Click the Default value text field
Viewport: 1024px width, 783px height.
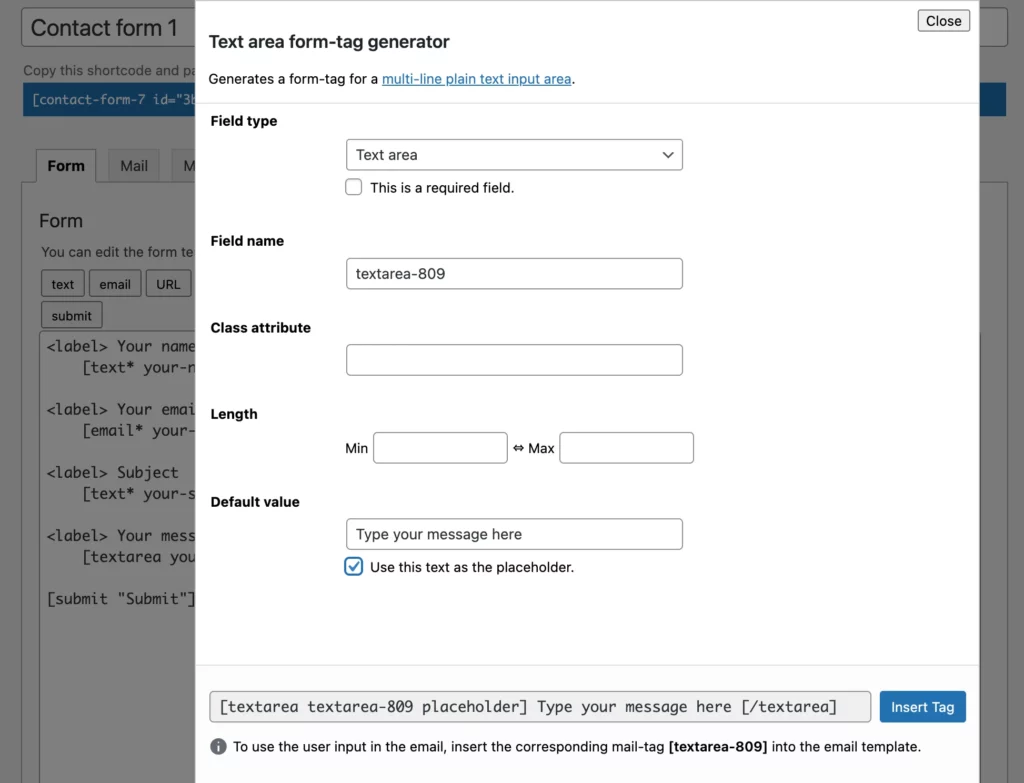tap(514, 534)
